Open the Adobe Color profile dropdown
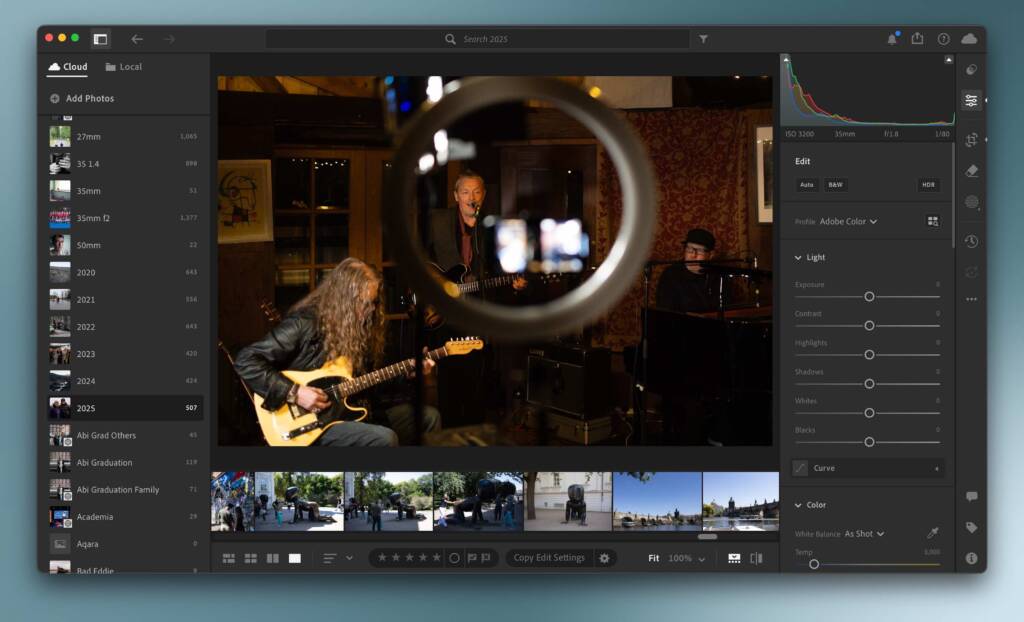1024x622 pixels. click(x=848, y=221)
